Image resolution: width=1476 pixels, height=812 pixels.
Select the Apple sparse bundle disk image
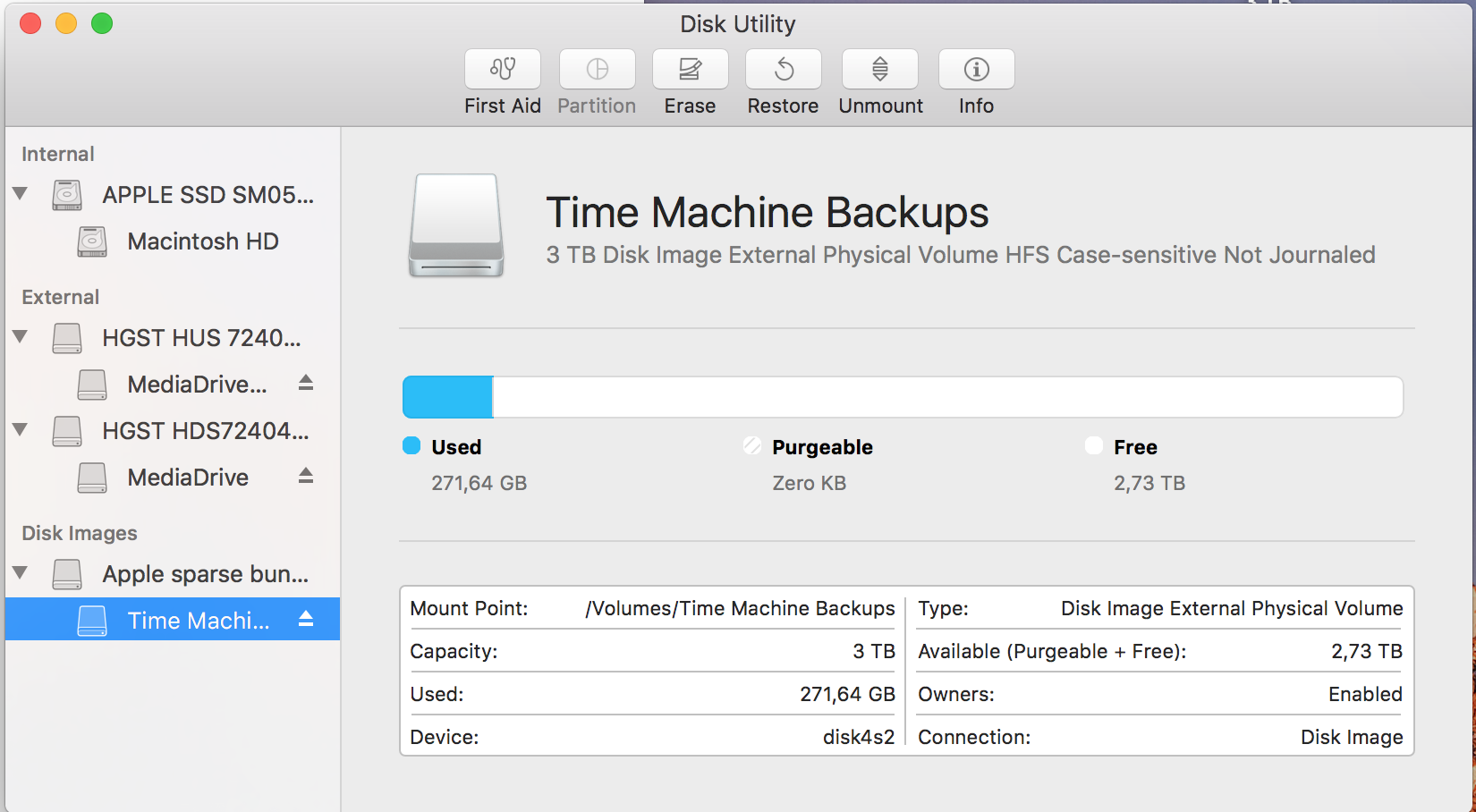[205, 574]
